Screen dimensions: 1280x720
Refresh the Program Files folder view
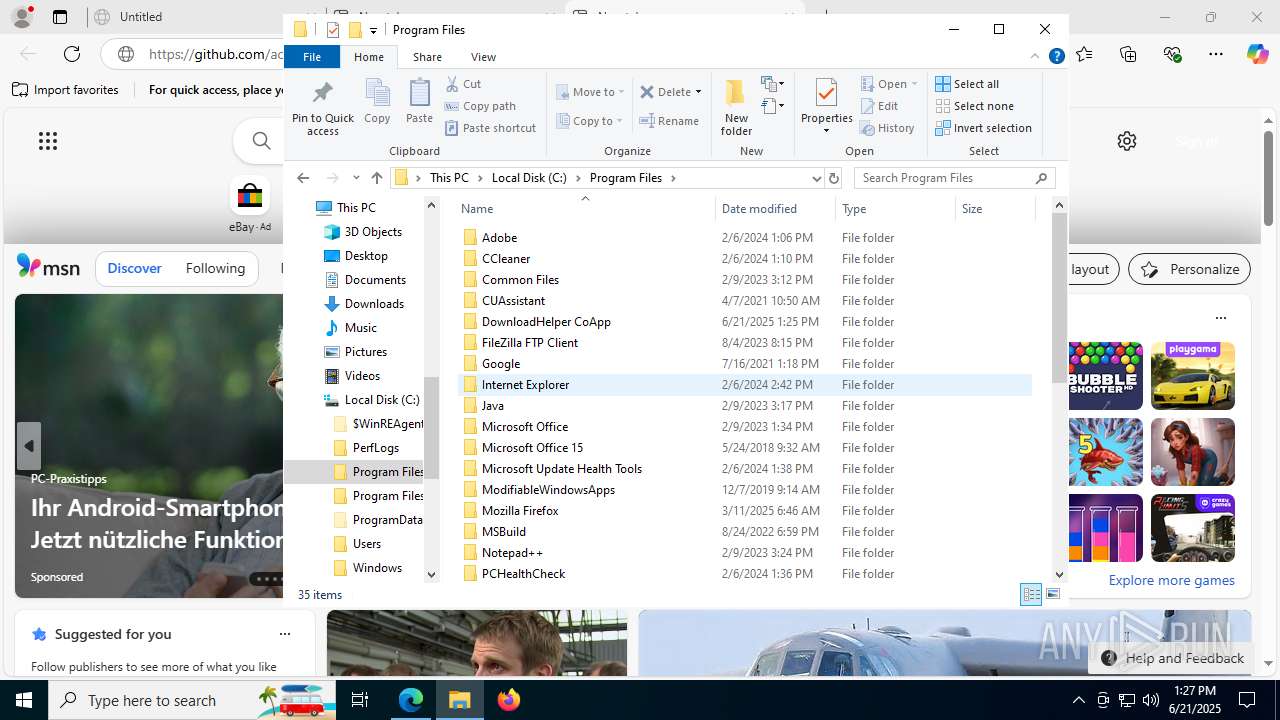tap(834, 178)
